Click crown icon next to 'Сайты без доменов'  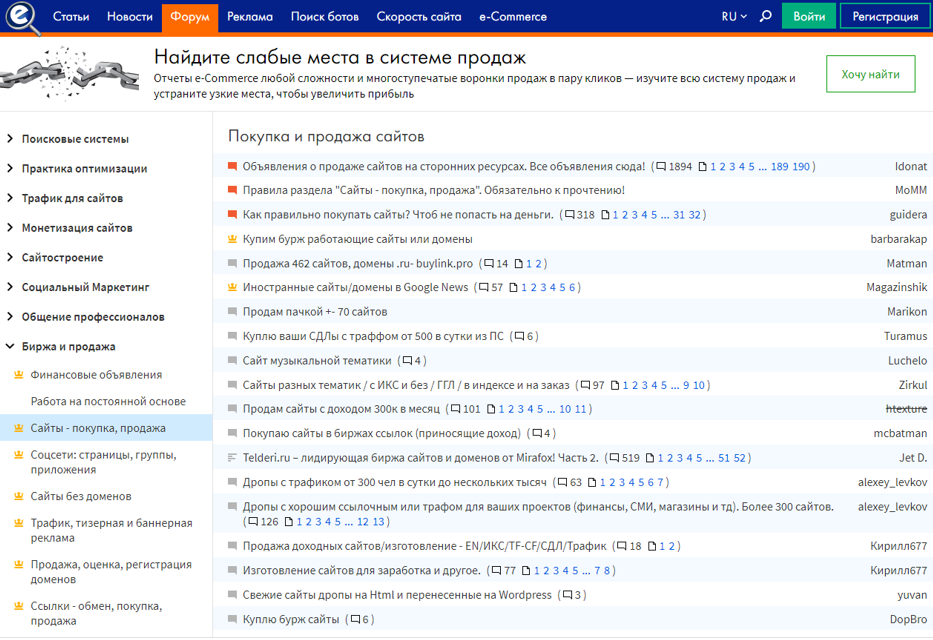(18, 496)
